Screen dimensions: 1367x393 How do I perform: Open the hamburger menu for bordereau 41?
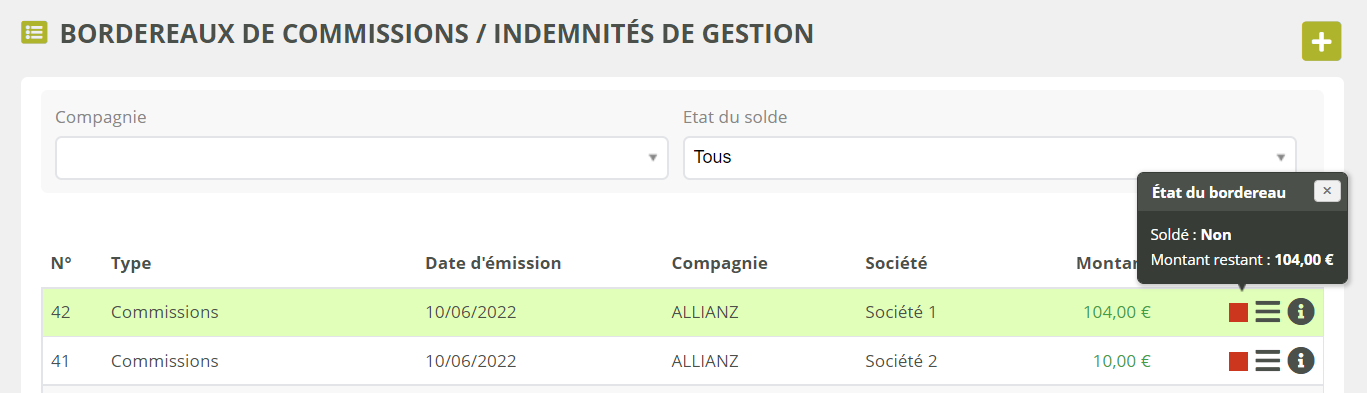[1268, 361]
